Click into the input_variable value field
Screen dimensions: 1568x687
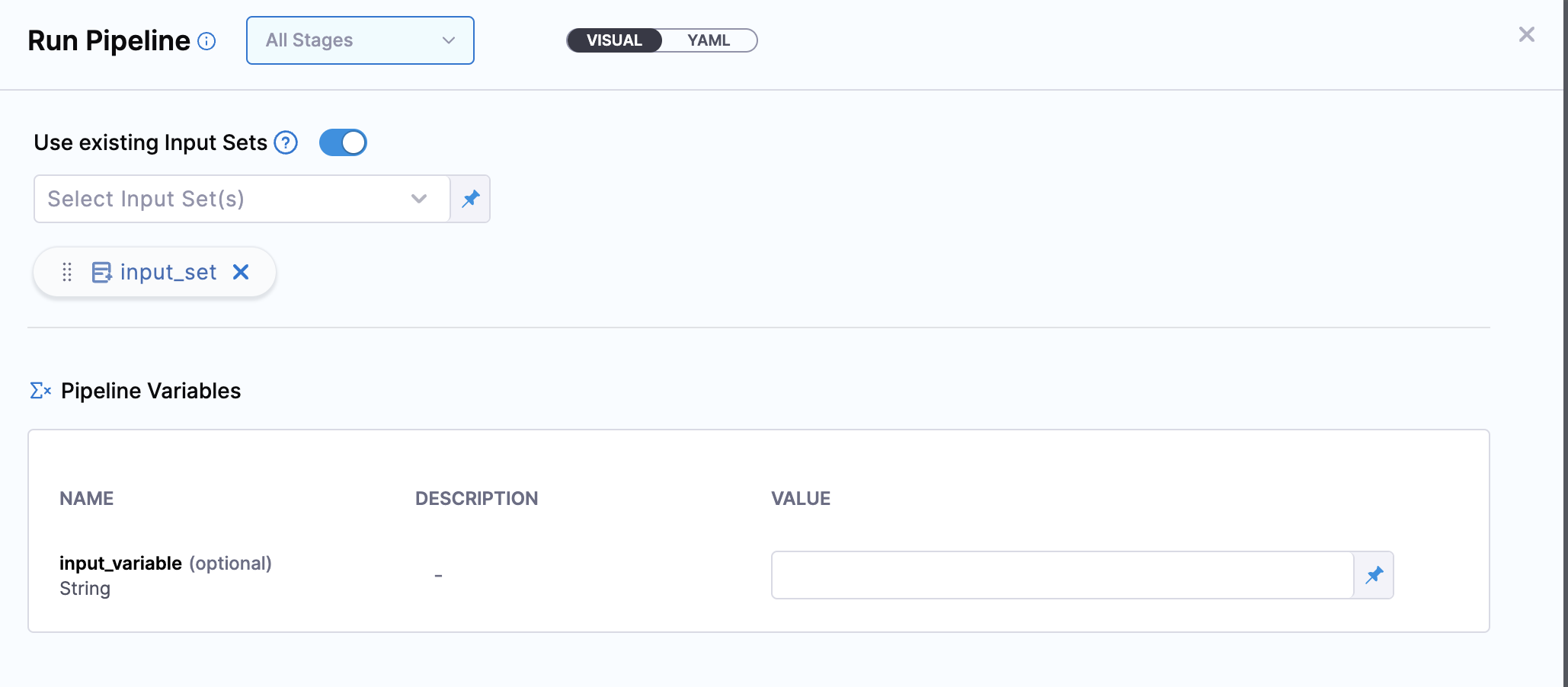1062,575
